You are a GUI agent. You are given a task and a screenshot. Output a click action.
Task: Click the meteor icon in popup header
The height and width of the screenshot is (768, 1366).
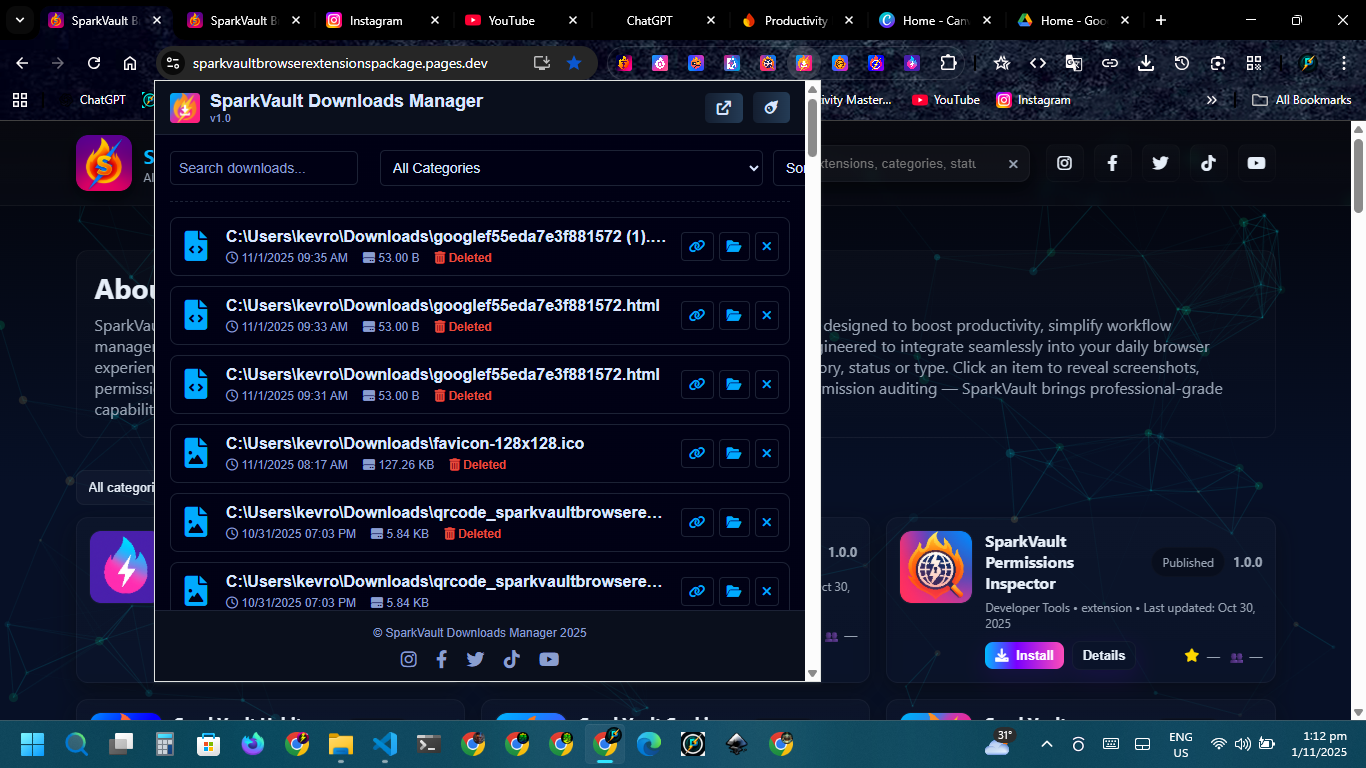[771, 108]
